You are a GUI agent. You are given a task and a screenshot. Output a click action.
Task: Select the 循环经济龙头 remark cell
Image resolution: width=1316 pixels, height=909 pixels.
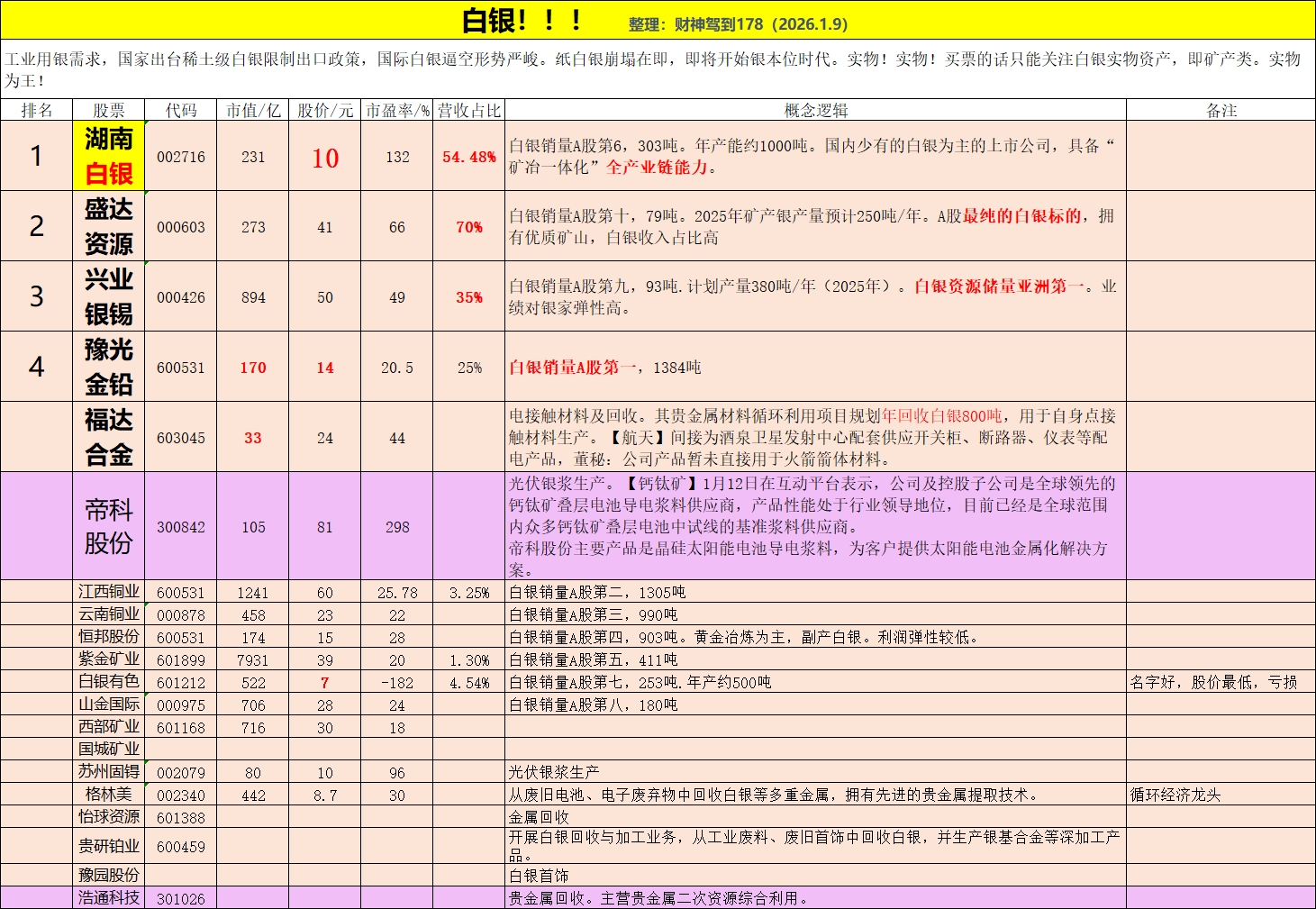(x=1221, y=795)
